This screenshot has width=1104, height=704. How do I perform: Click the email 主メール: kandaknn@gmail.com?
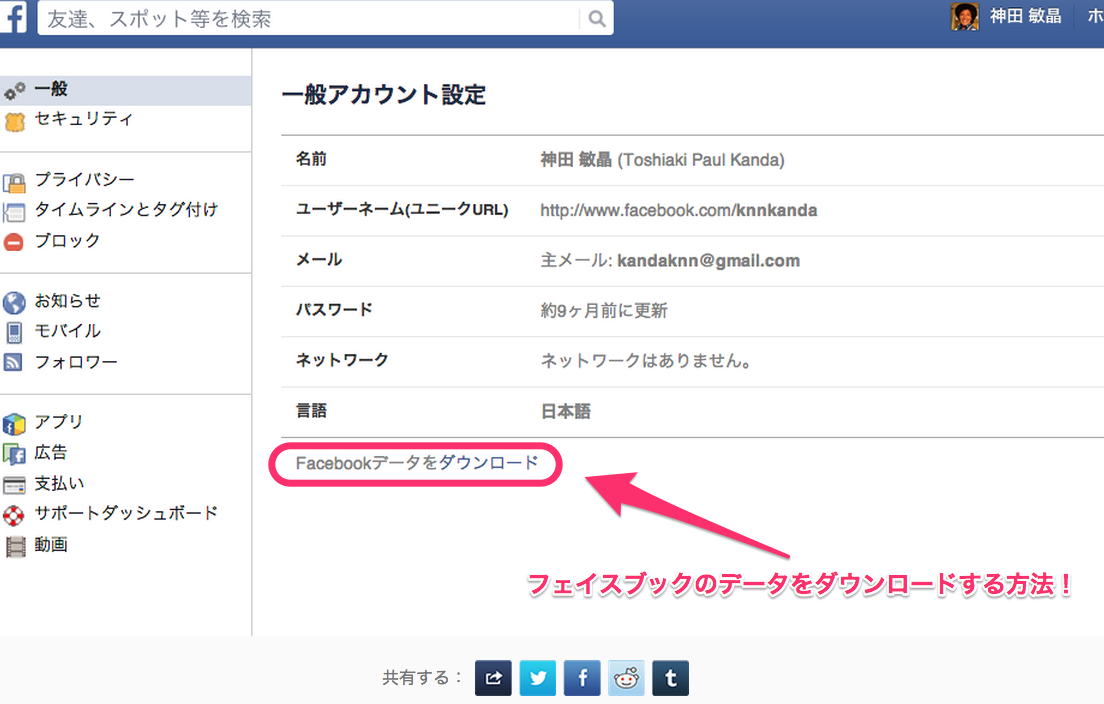pos(670,260)
